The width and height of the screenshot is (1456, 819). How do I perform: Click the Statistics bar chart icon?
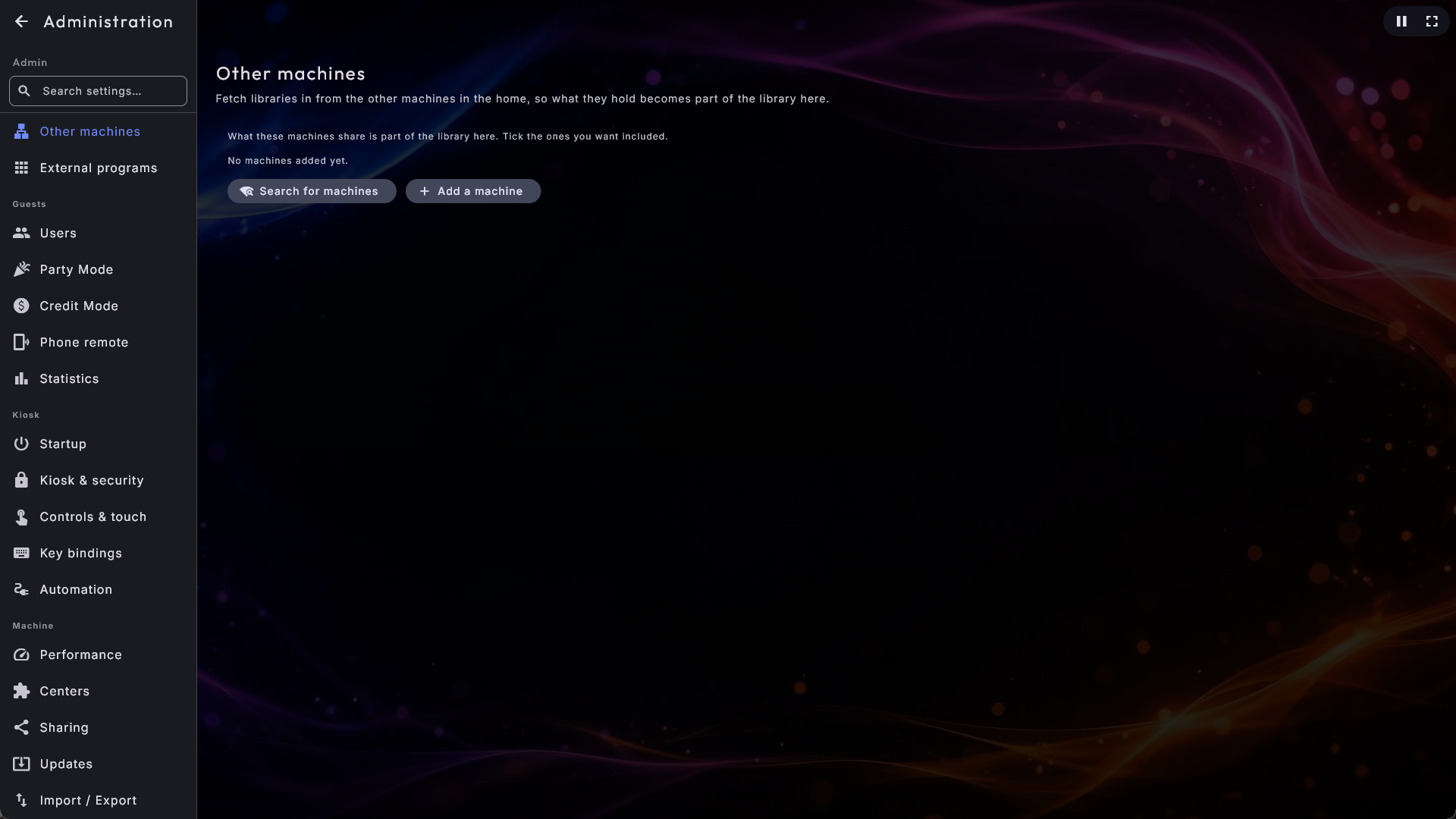[21, 379]
